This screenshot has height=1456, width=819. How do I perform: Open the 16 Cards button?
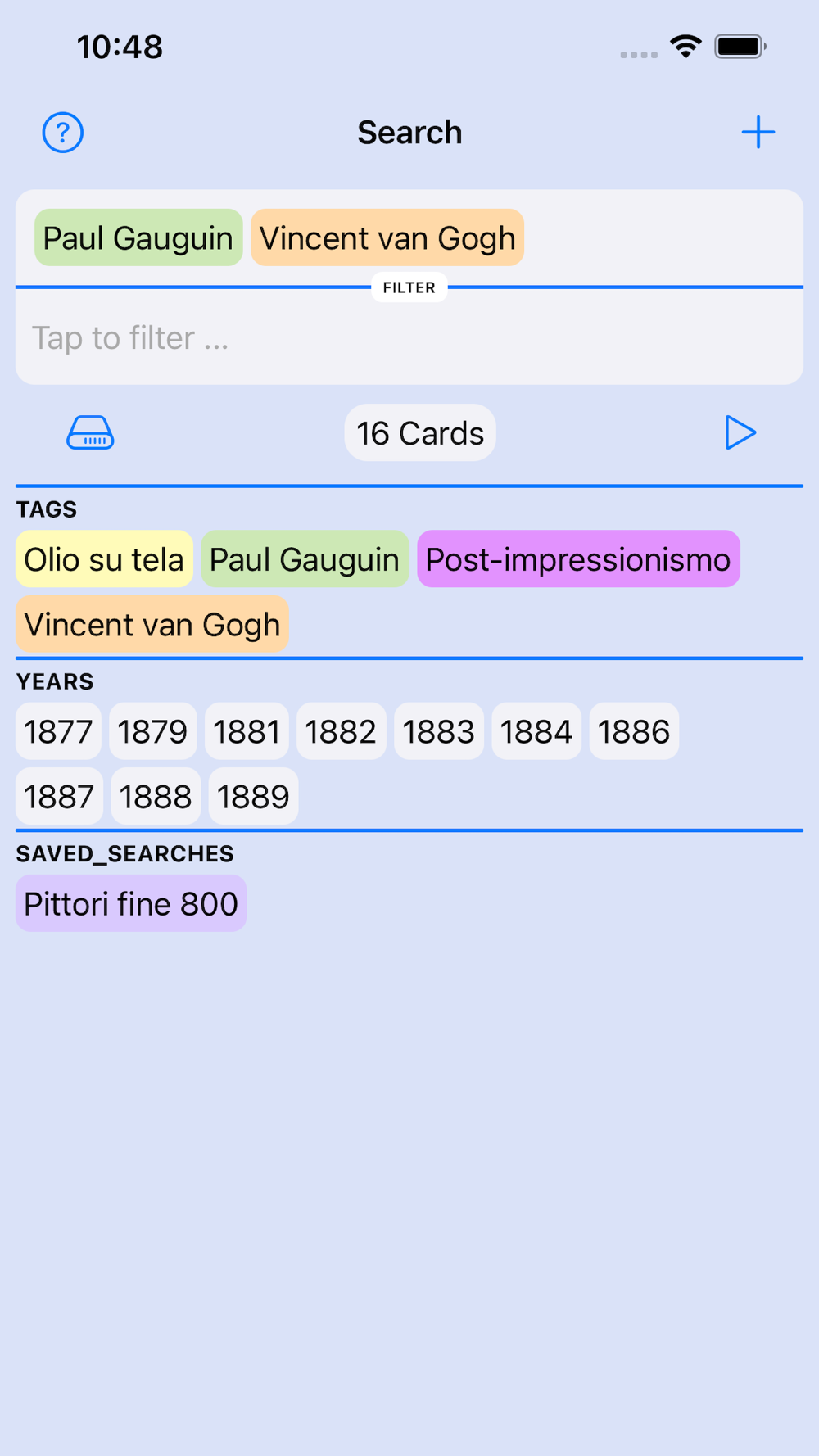[420, 432]
